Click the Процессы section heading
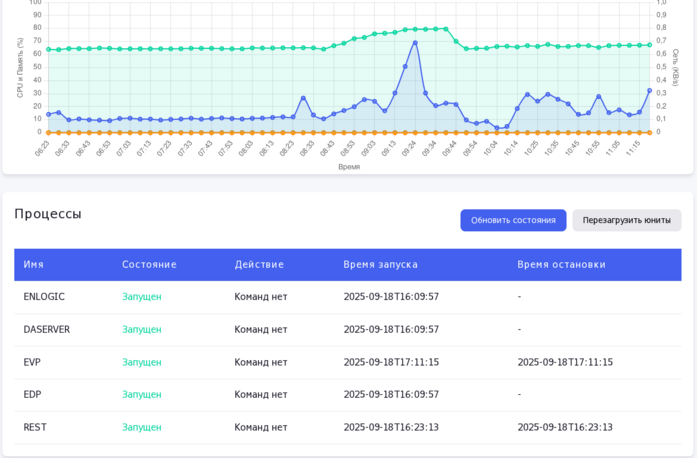The height and width of the screenshot is (458, 697). point(48,213)
